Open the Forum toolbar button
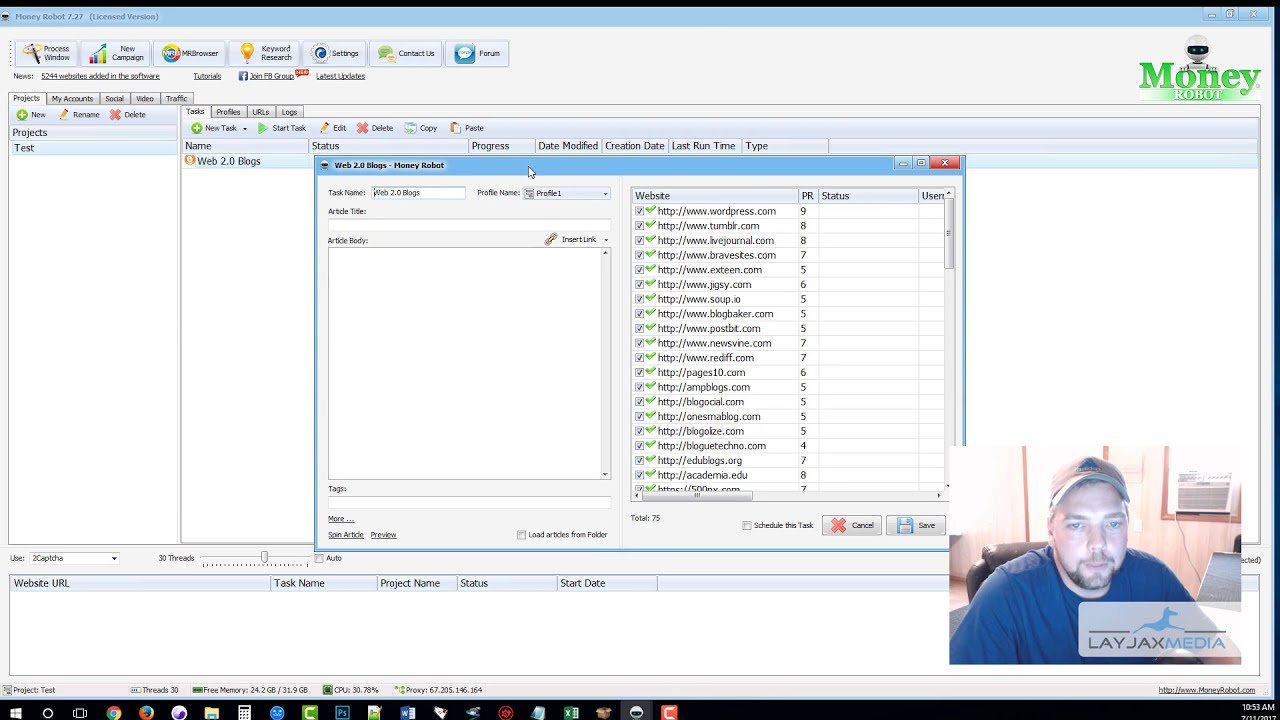The image size is (1280, 720). click(x=477, y=53)
